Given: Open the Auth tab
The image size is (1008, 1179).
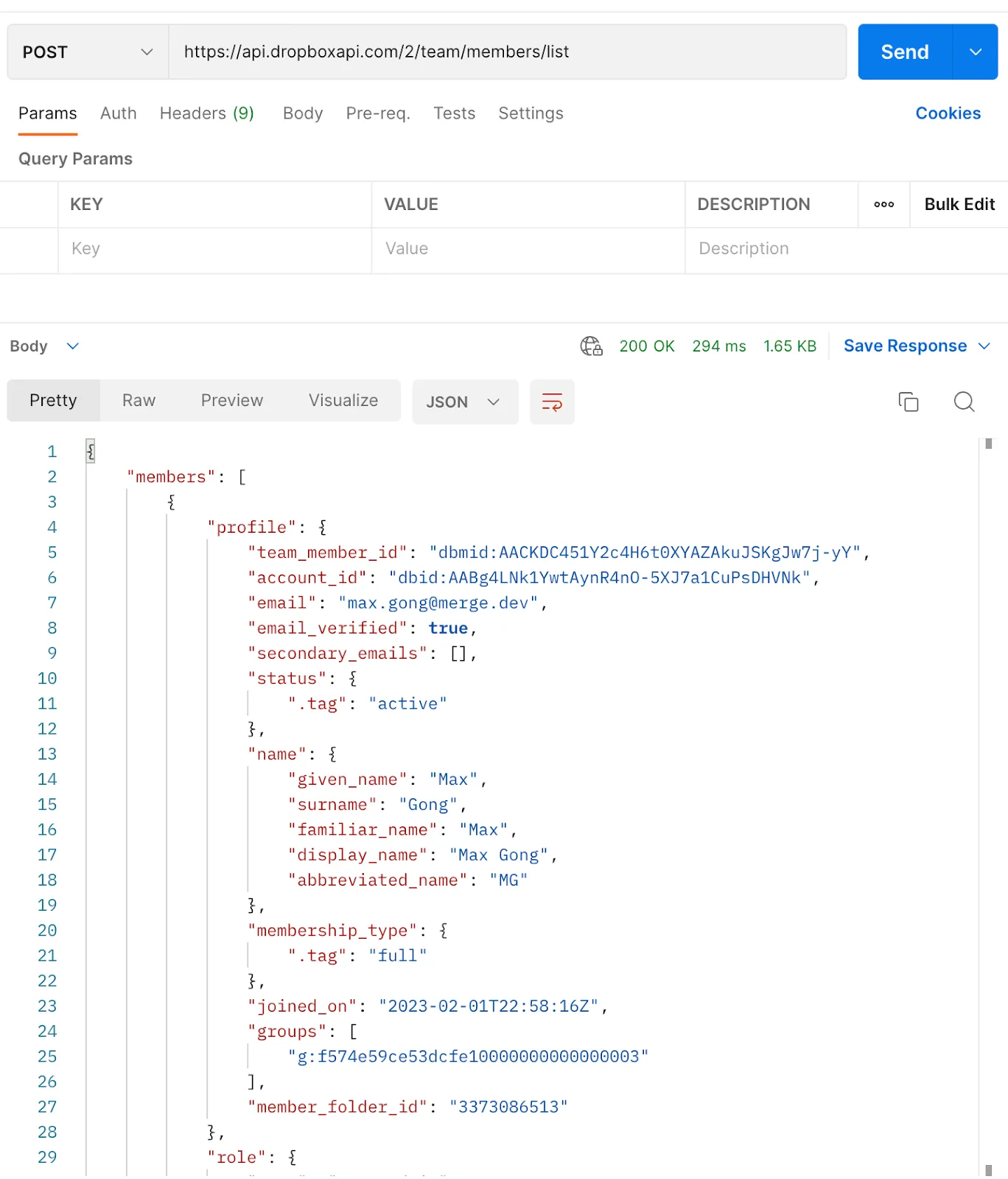Looking at the screenshot, I should [x=118, y=113].
